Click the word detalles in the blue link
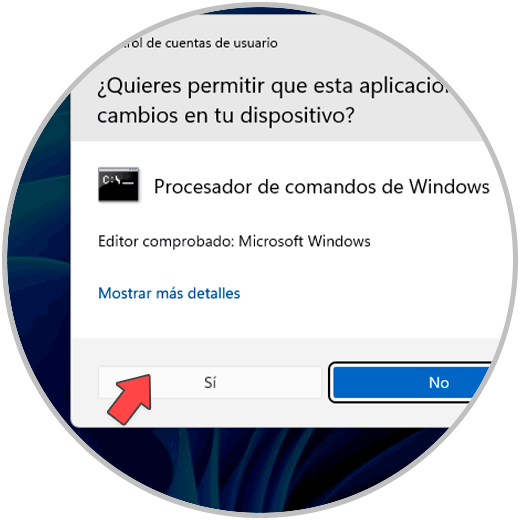520x520 pixels. coord(214,293)
